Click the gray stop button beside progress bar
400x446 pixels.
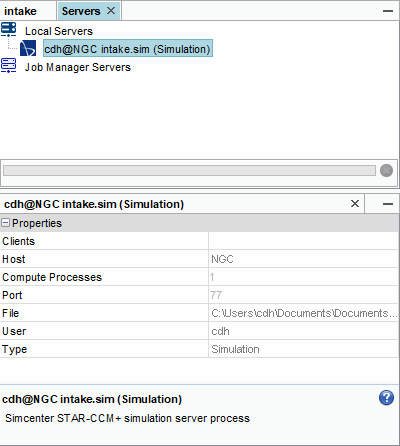(386, 171)
